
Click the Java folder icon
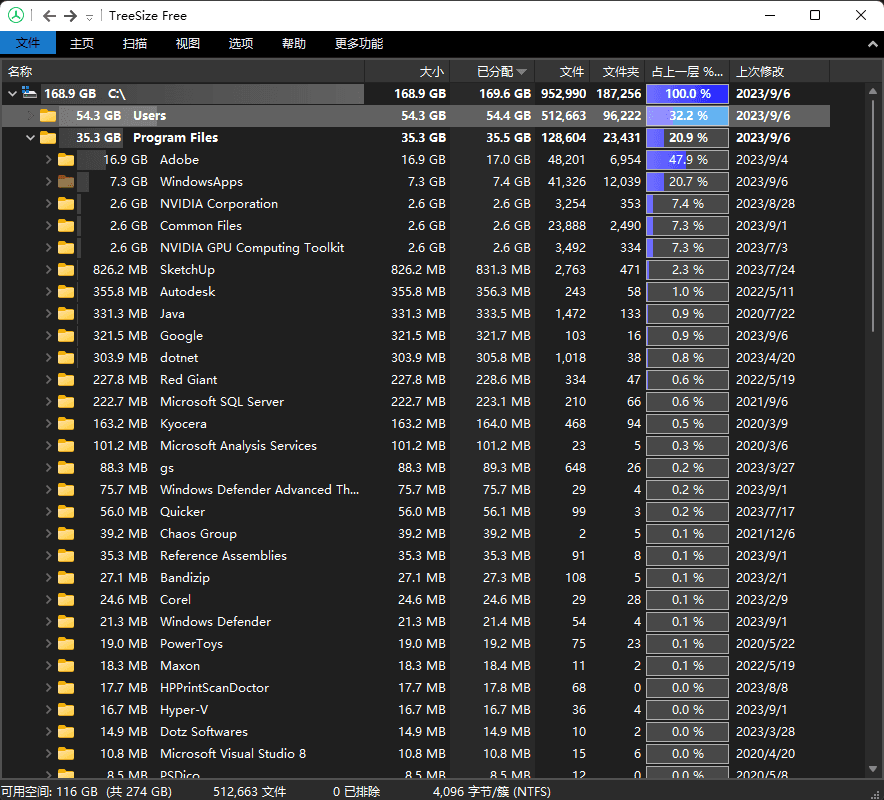[66, 313]
